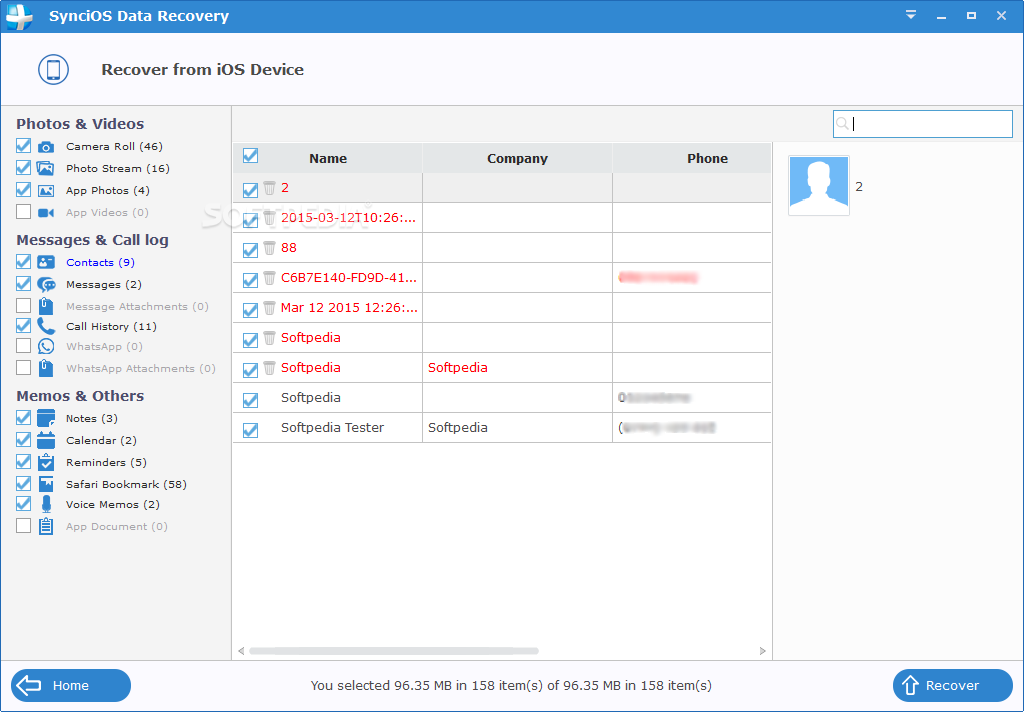This screenshot has width=1024, height=712.
Task: Uncheck the Voice Memos checkbox
Action: pos(24,504)
